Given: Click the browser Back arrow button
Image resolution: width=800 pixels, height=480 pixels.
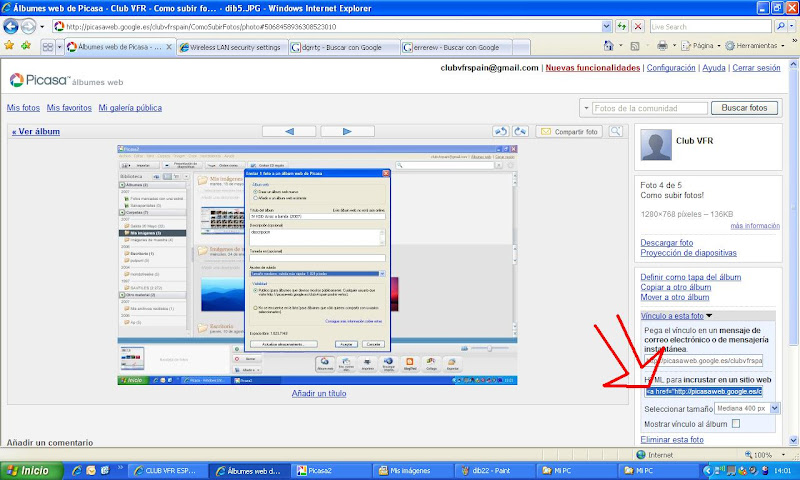Looking at the screenshot, I should click(x=11, y=26).
